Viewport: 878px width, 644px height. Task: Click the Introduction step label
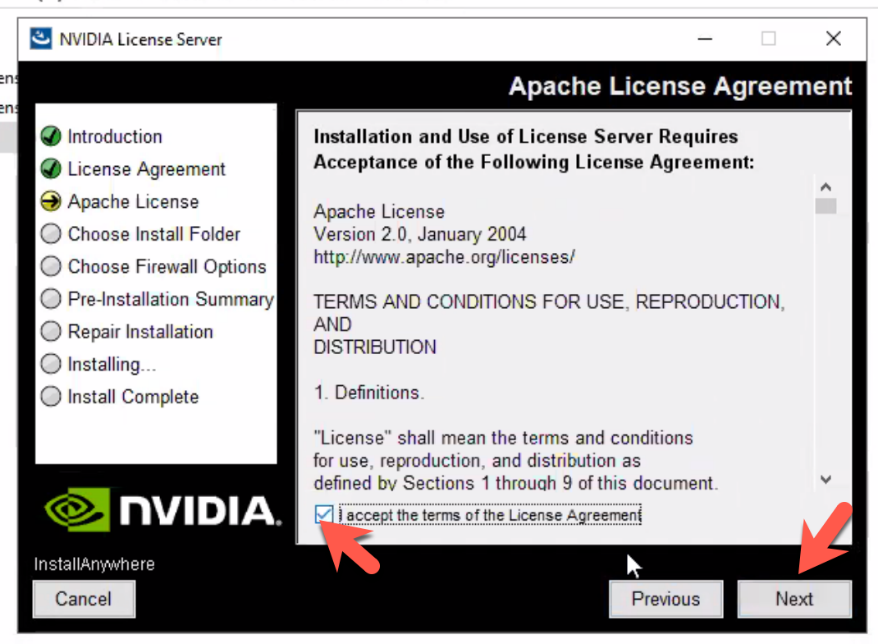click(x=115, y=137)
